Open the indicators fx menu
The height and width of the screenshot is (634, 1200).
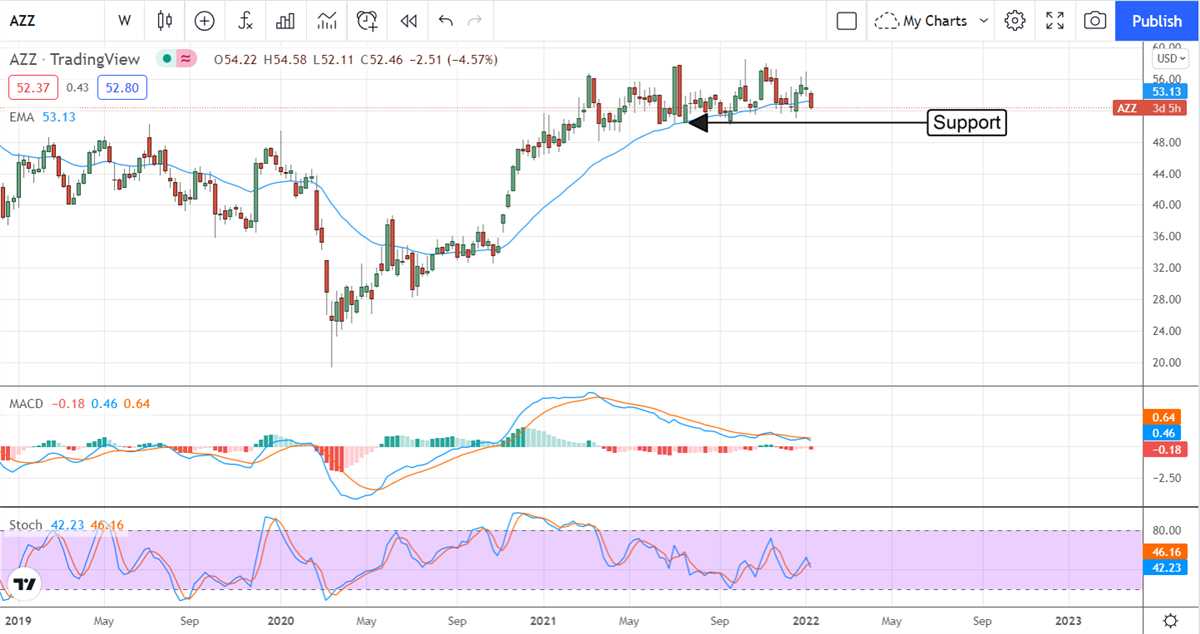point(245,20)
